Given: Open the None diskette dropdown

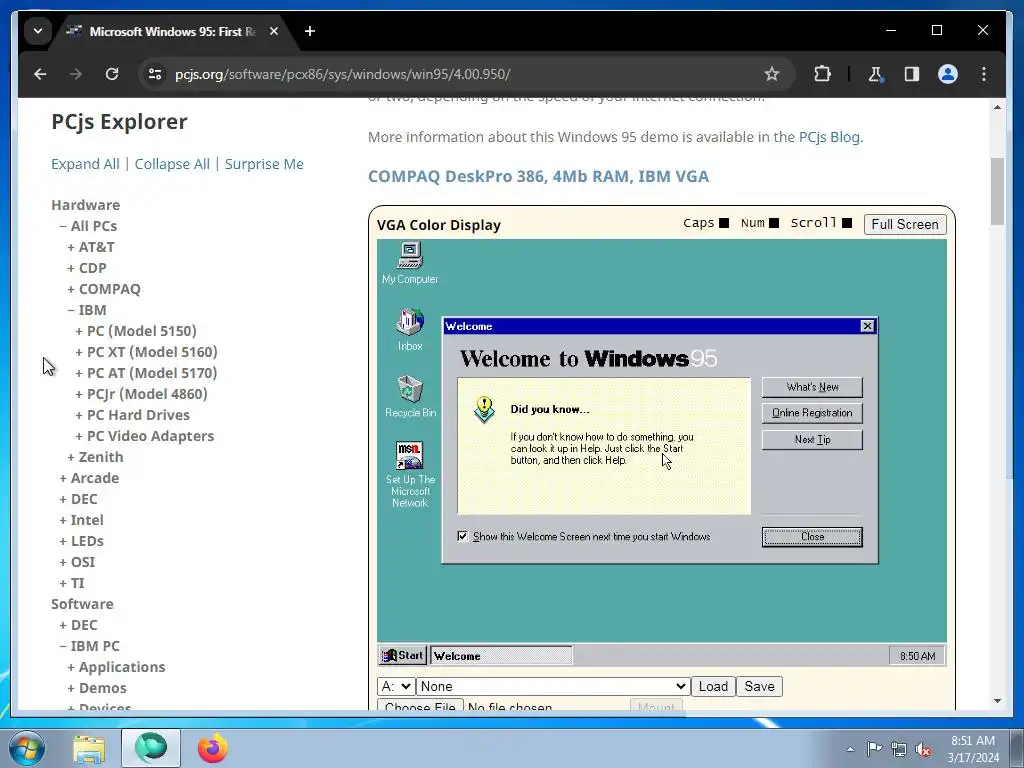Looking at the screenshot, I should 553,686.
